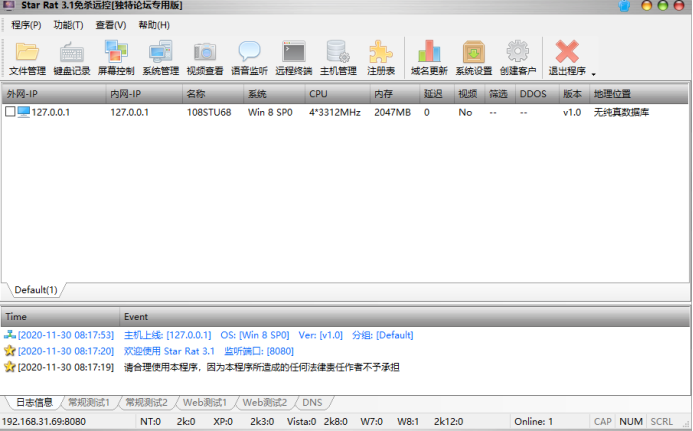
Task: Switch to the Web测试1 tab
Action: tap(205, 402)
